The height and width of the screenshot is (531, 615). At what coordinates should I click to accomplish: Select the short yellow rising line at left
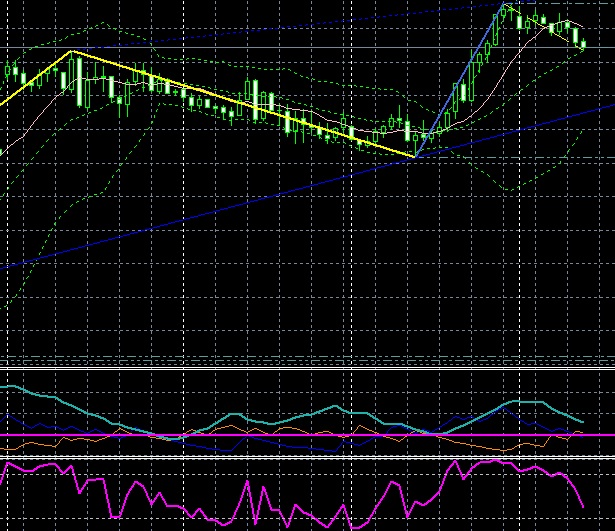[x=35, y=77]
